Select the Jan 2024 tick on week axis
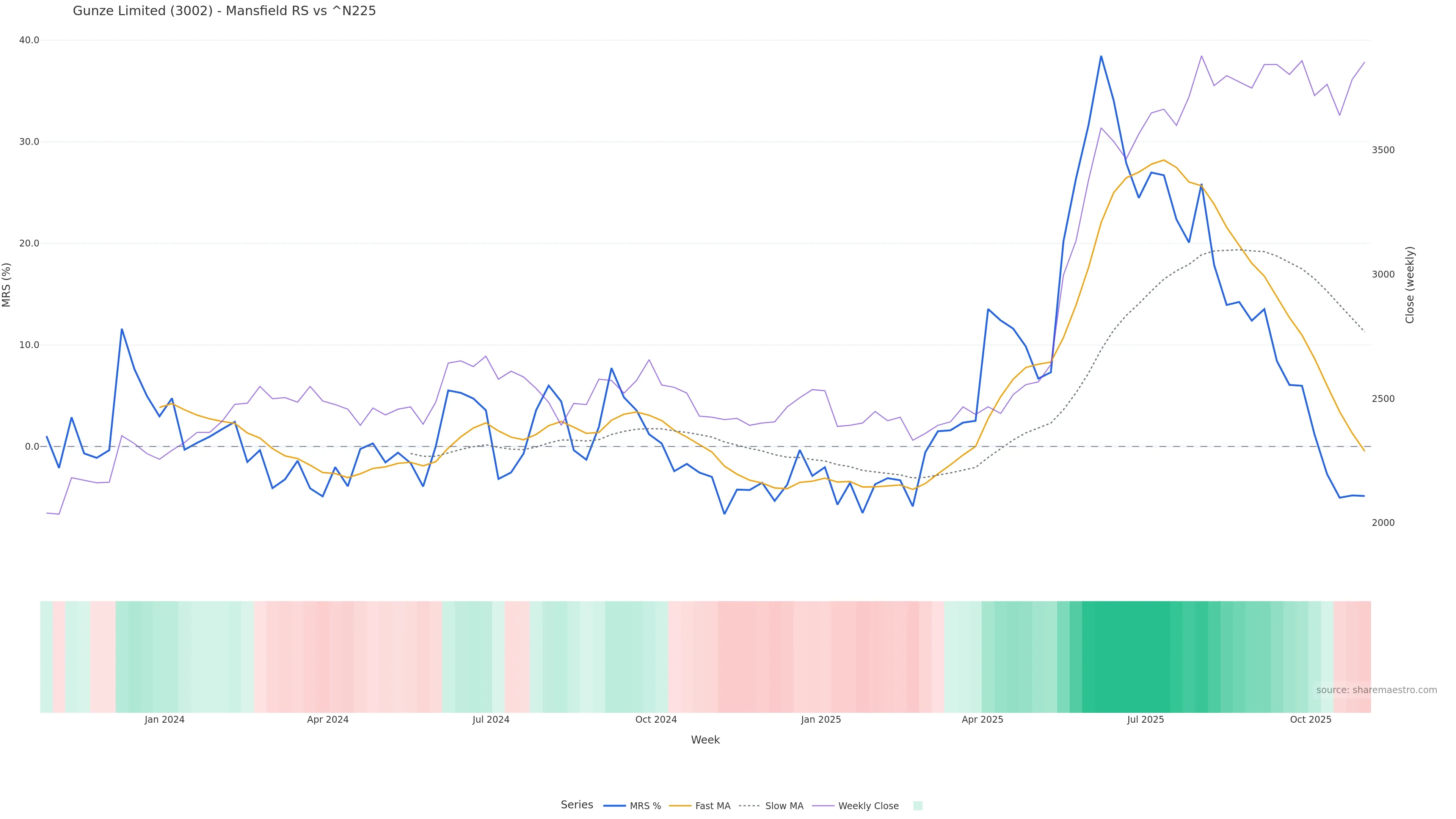The height and width of the screenshot is (819, 1456). point(164,720)
